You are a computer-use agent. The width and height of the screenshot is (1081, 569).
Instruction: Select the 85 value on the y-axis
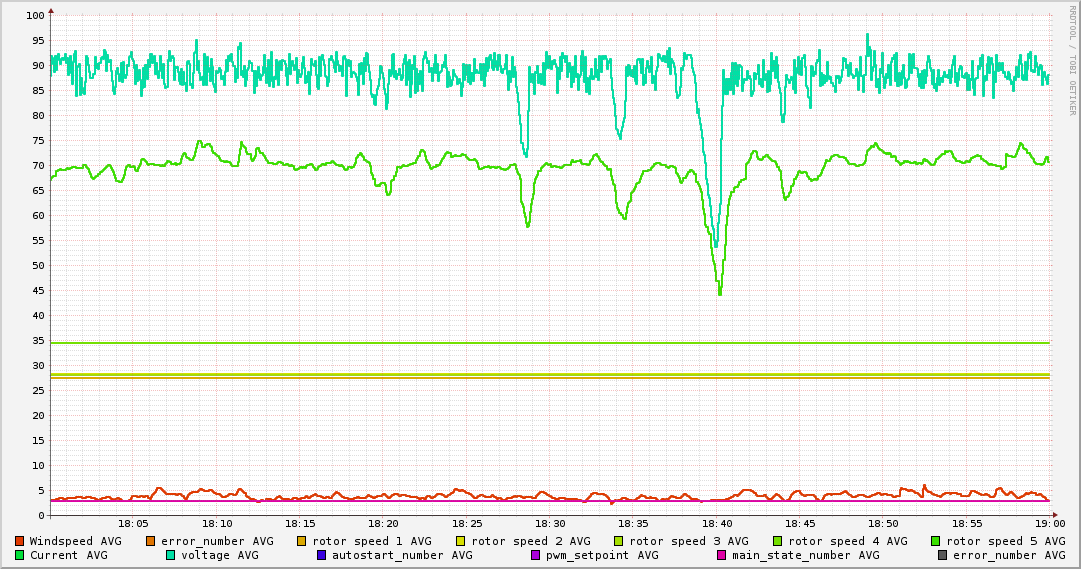coord(38,90)
